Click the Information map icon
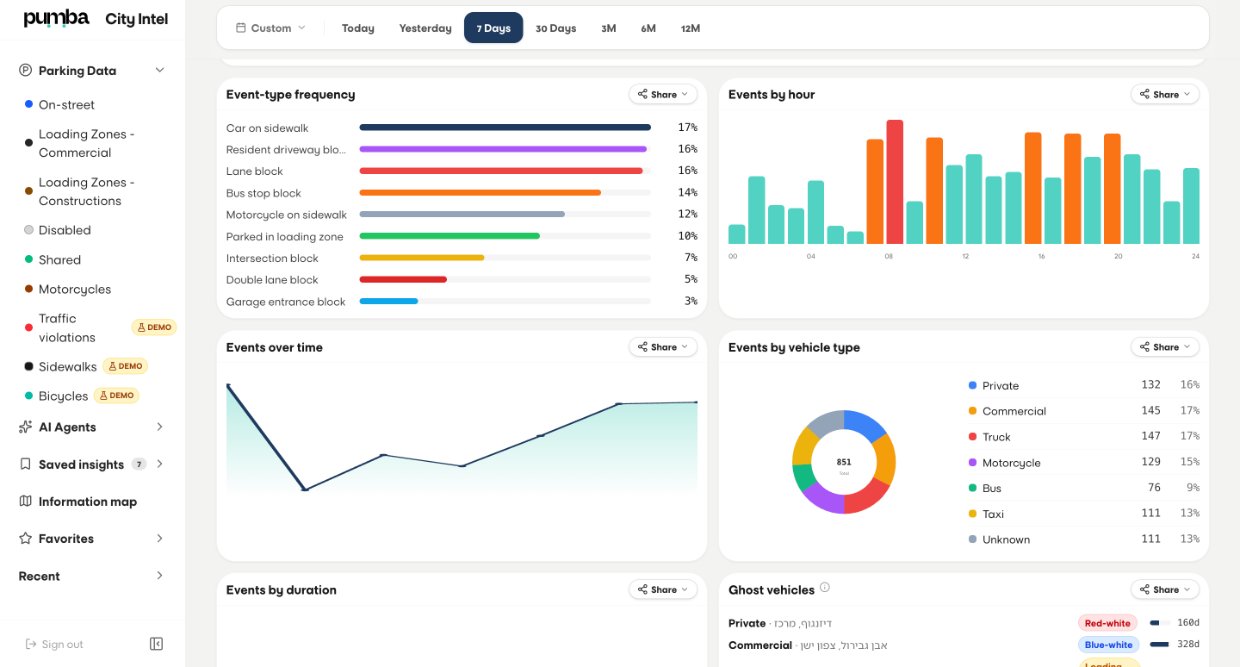The image size is (1240, 667). pos(26,501)
